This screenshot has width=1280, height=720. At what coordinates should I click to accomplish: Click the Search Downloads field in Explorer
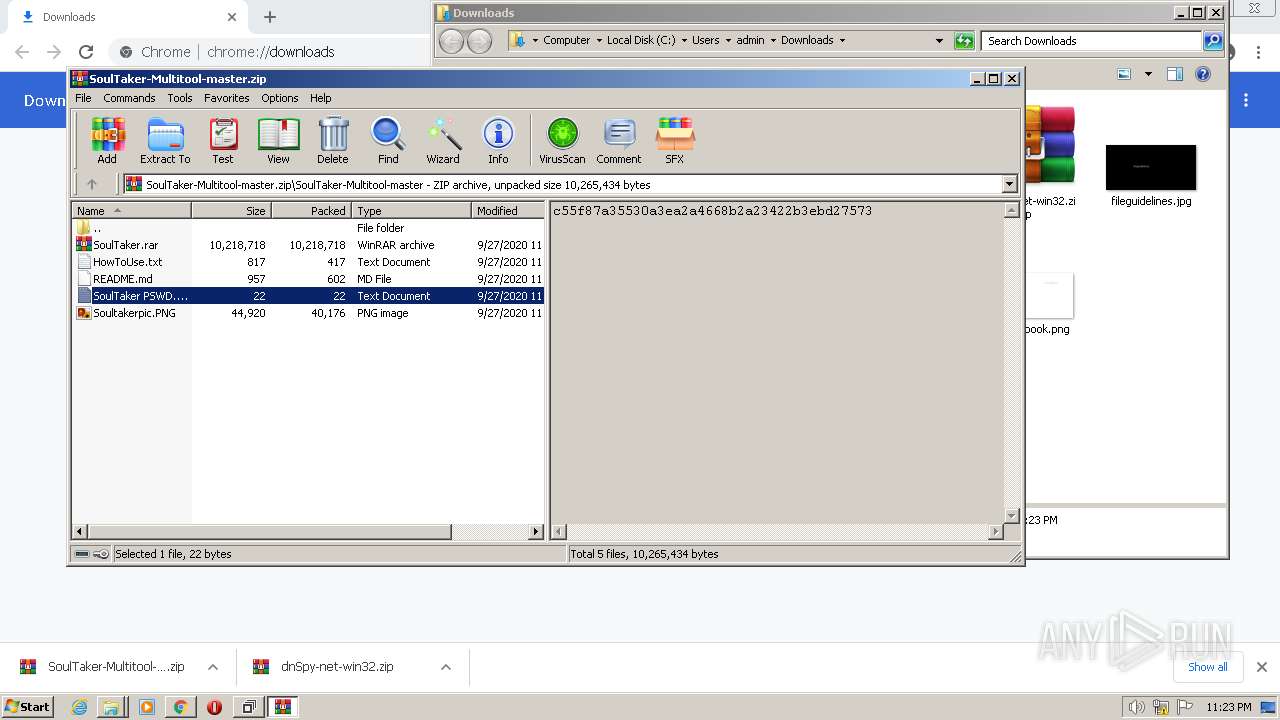(x=1090, y=41)
